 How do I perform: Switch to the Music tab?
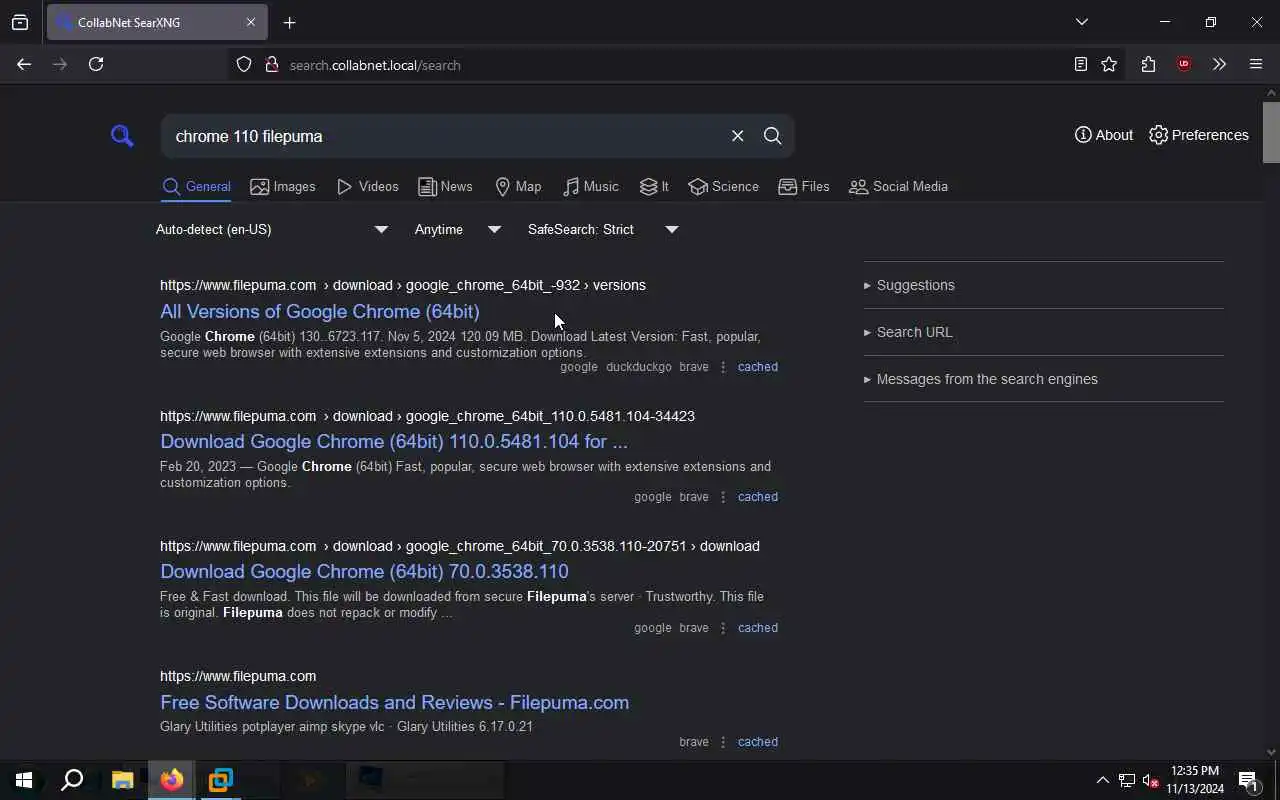[590, 187]
